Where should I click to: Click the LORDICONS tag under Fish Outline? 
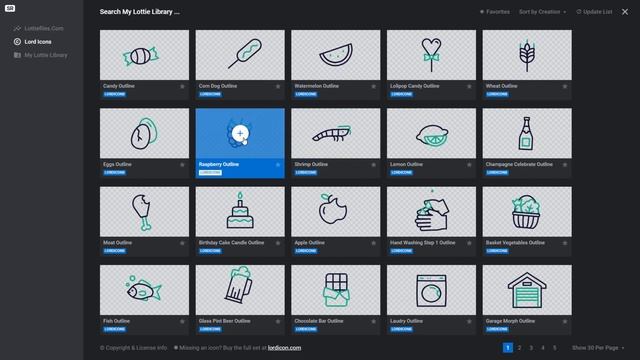tap(115, 329)
